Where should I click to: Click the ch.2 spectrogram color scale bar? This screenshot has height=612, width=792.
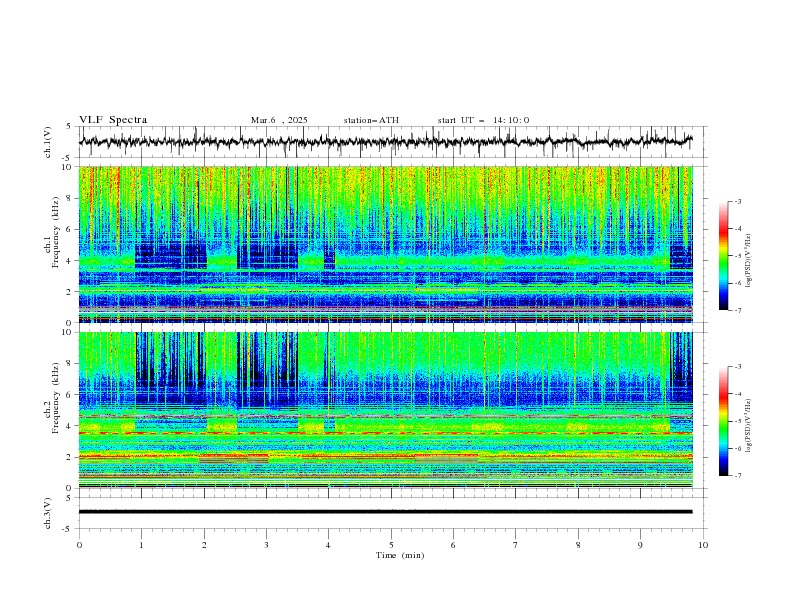coord(723,421)
